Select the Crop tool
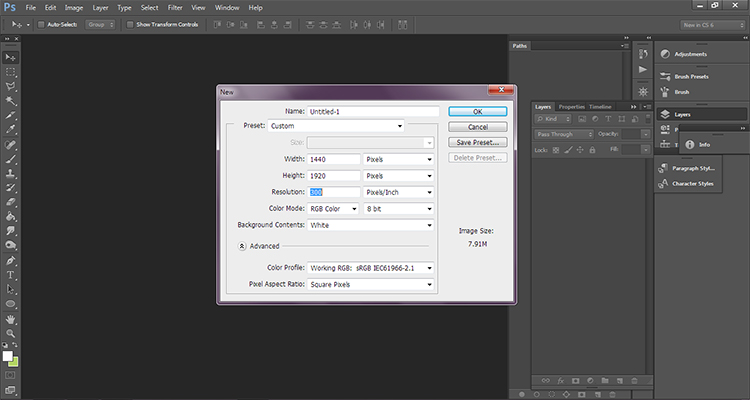 [11, 115]
